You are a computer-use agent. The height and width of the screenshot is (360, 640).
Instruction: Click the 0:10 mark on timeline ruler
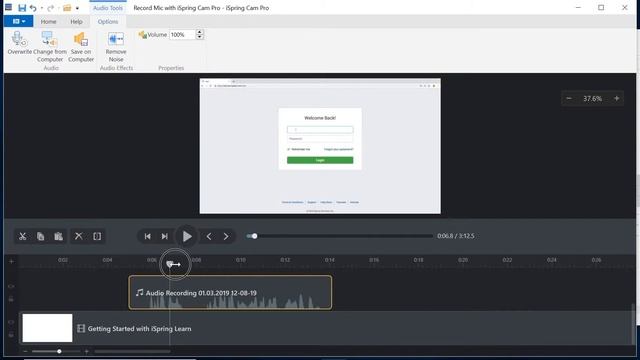click(241, 260)
